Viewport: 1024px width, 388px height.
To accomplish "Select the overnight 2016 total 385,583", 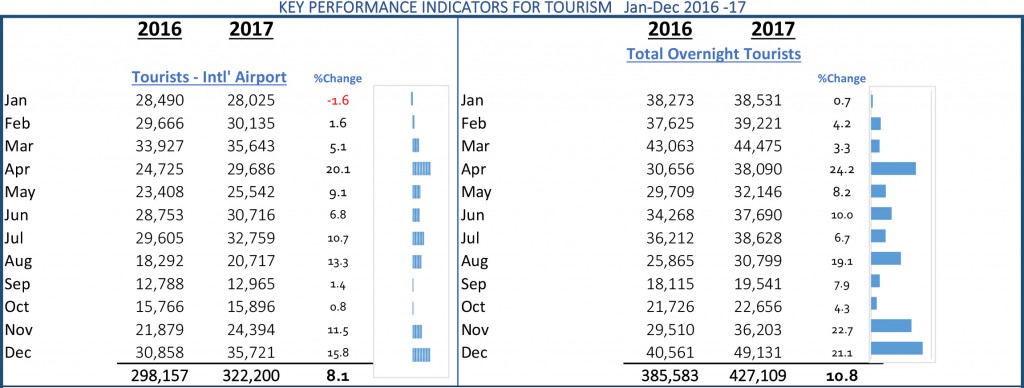I will 669,376.
